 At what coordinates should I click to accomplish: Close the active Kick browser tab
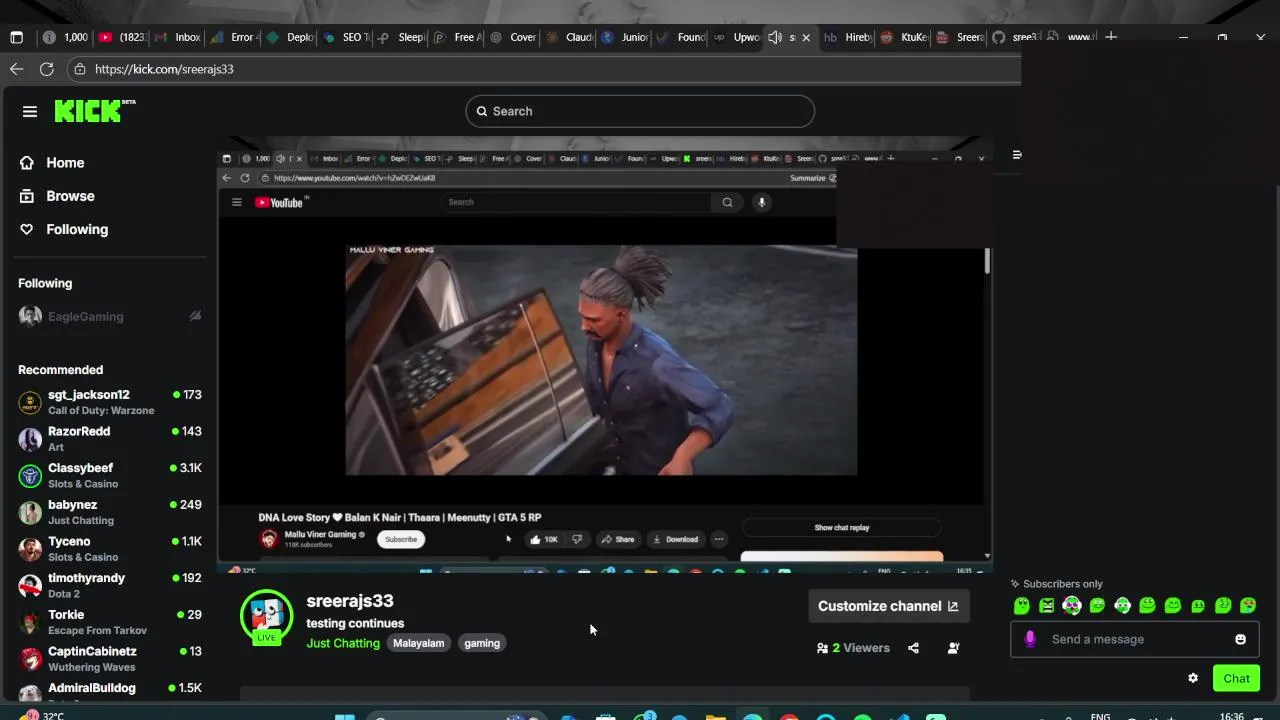[806, 37]
